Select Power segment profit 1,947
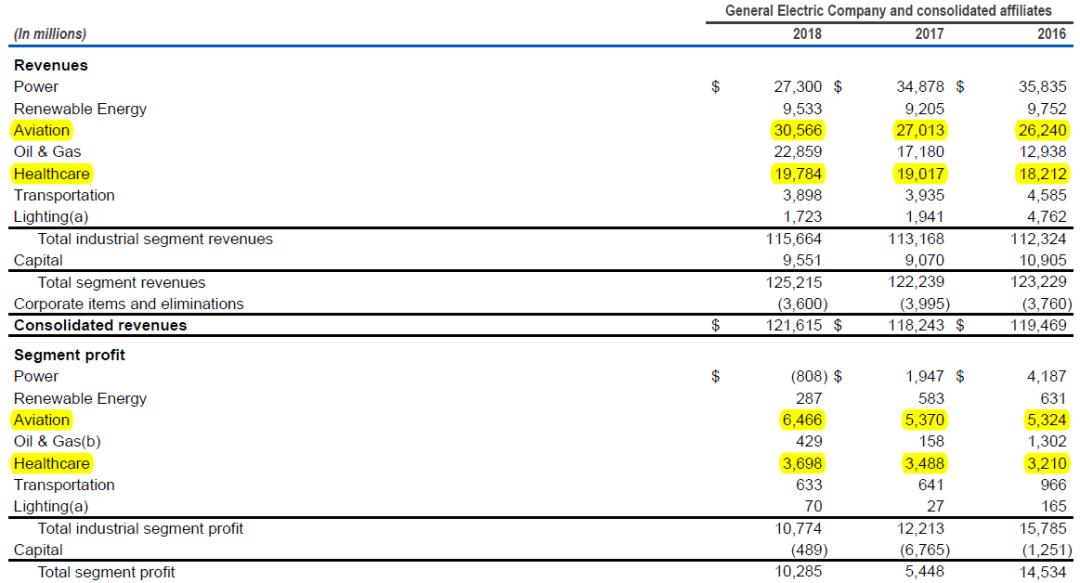 pyautogui.click(x=924, y=376)
